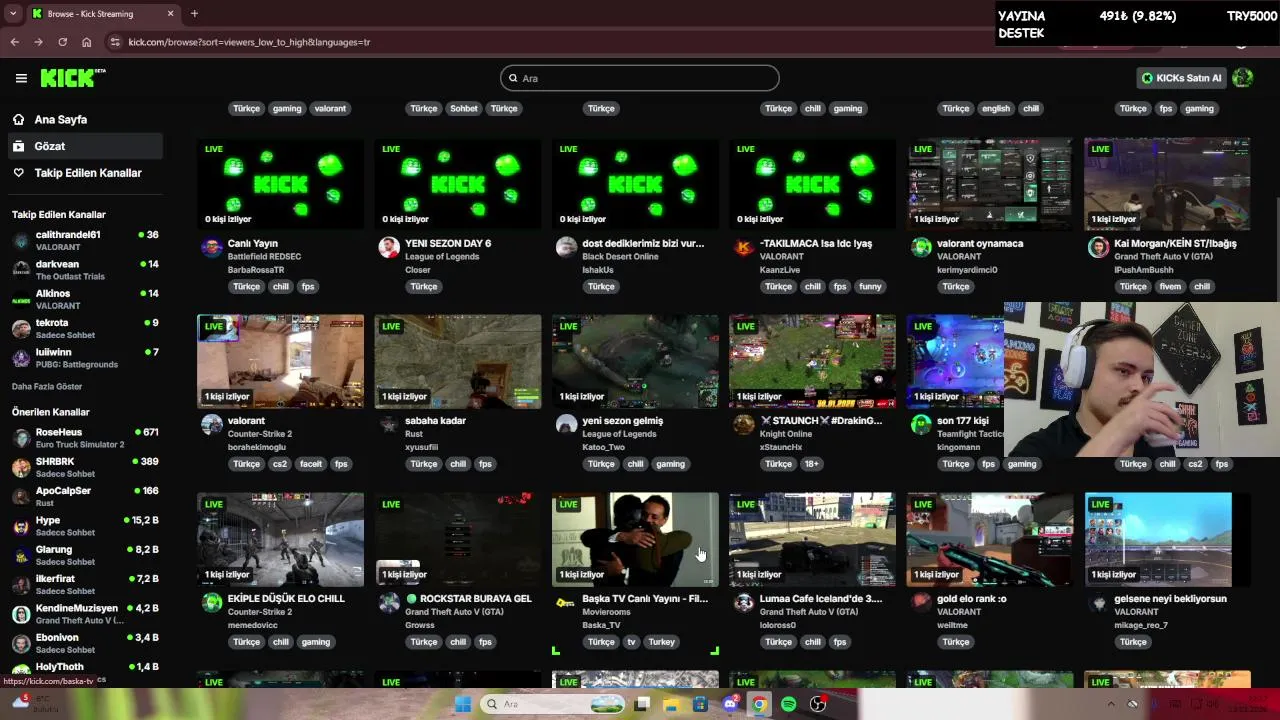This screenshot has height=720, width=1280.
Task: Open OBS Studio from taskbar
Action: click(818, 704)
